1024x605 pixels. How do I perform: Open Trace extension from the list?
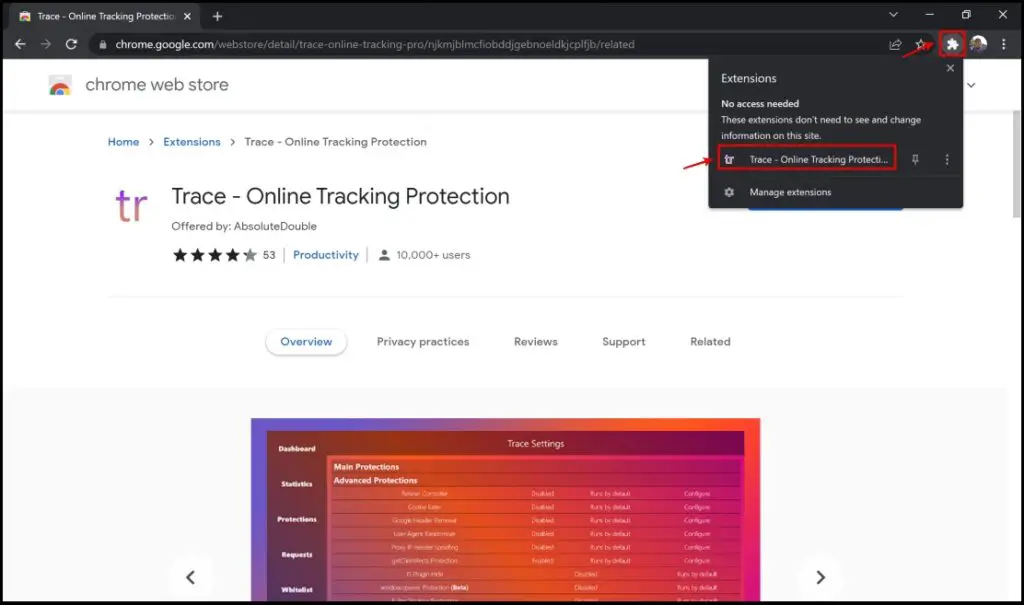coord(807,159)
